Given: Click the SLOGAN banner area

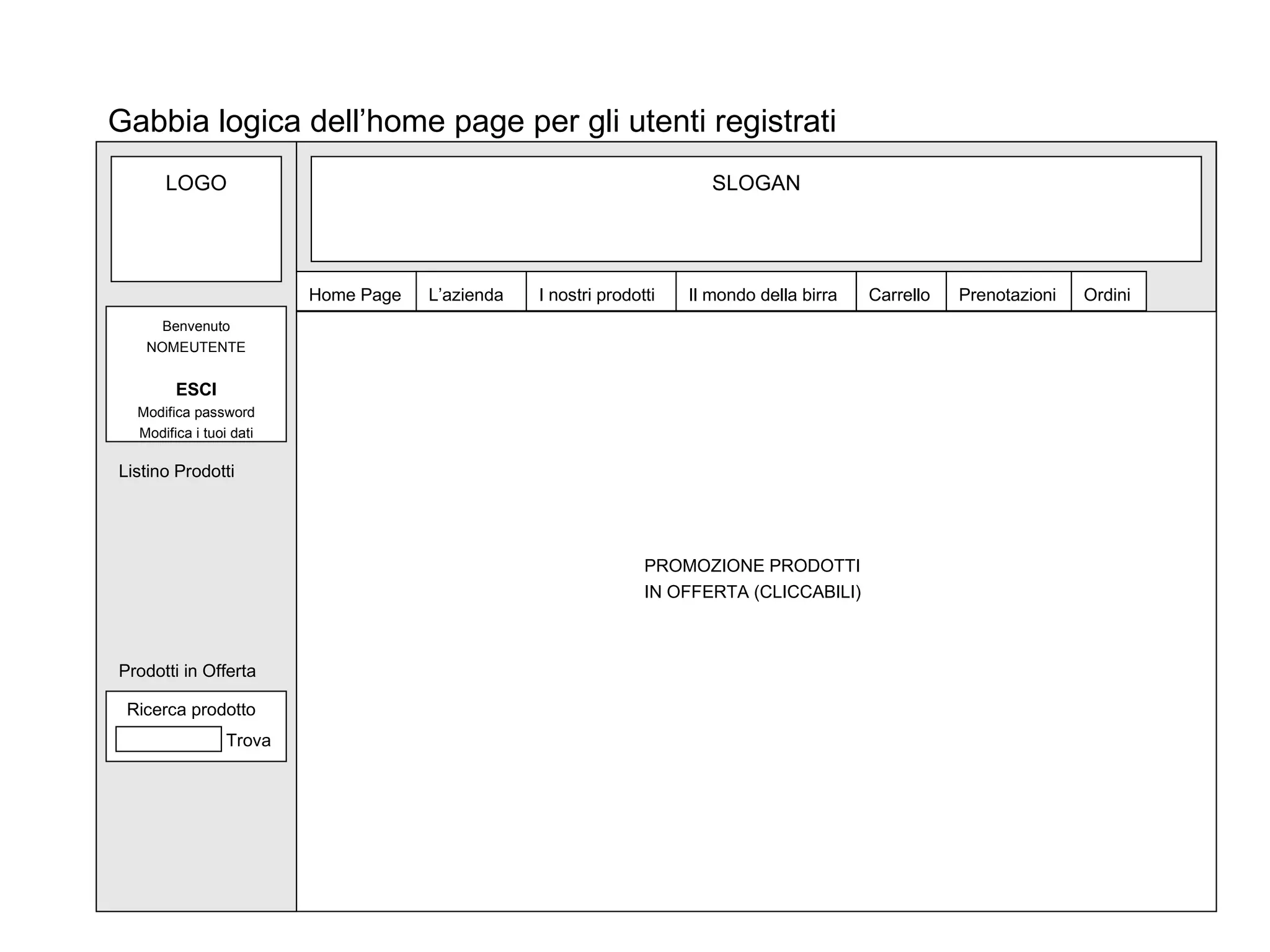Looking at the screenshot, I should pyautogui.click(x=755, y=208).
